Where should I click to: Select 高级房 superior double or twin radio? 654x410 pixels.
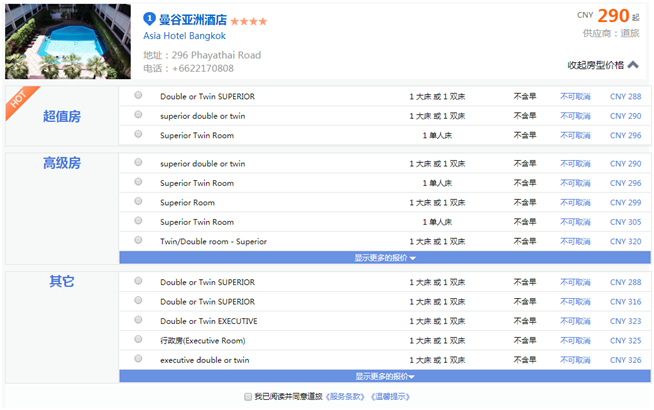click(138, 162)
